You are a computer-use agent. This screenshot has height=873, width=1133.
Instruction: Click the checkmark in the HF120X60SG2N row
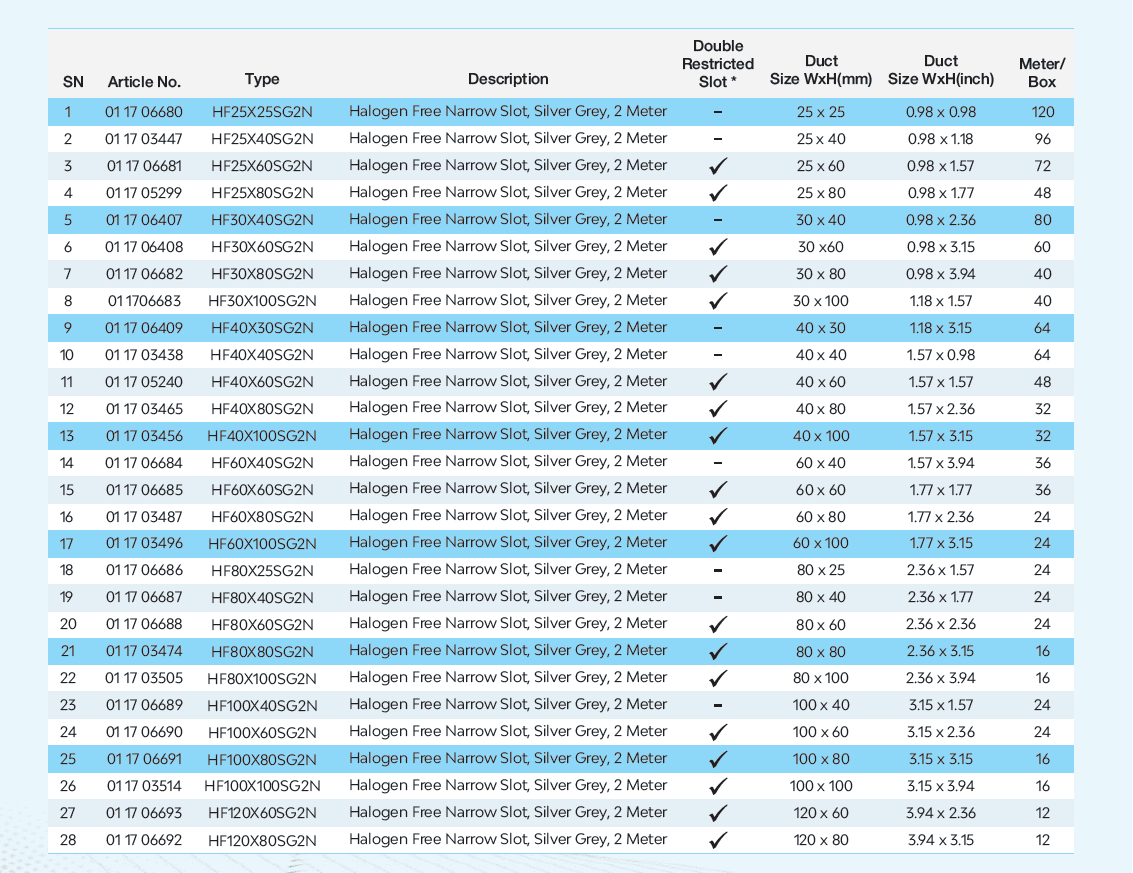tap(718, 813)
